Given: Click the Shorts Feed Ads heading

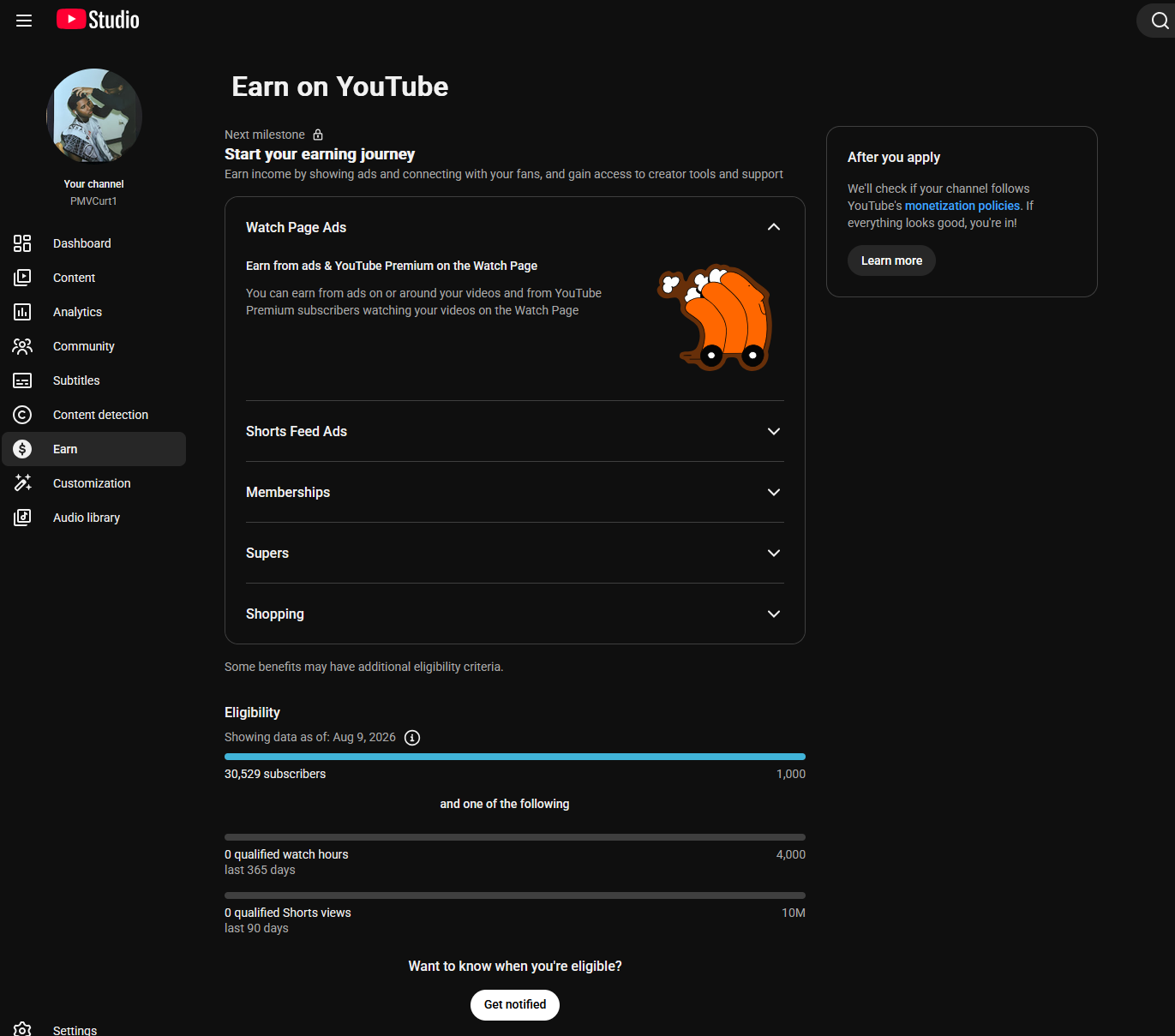Looking at the screenshot, I should 297,431.
